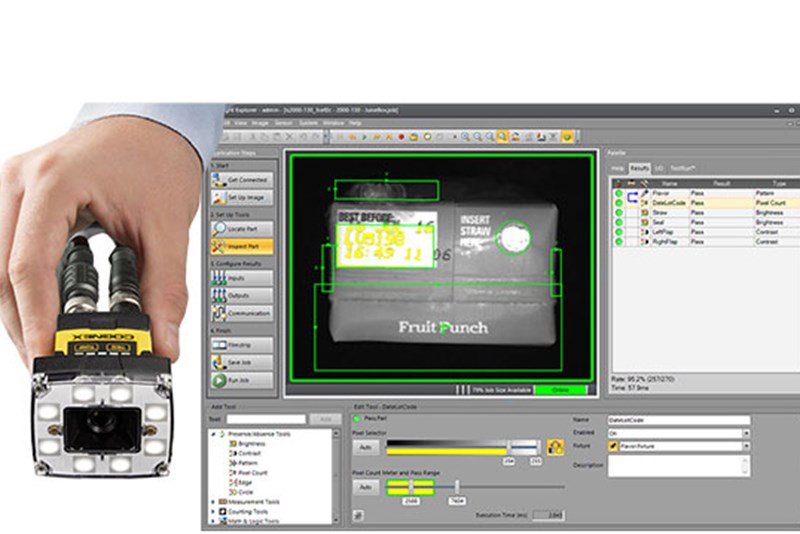Click the highlighted zoom magnifier toolbar icon

pos(503,137)
